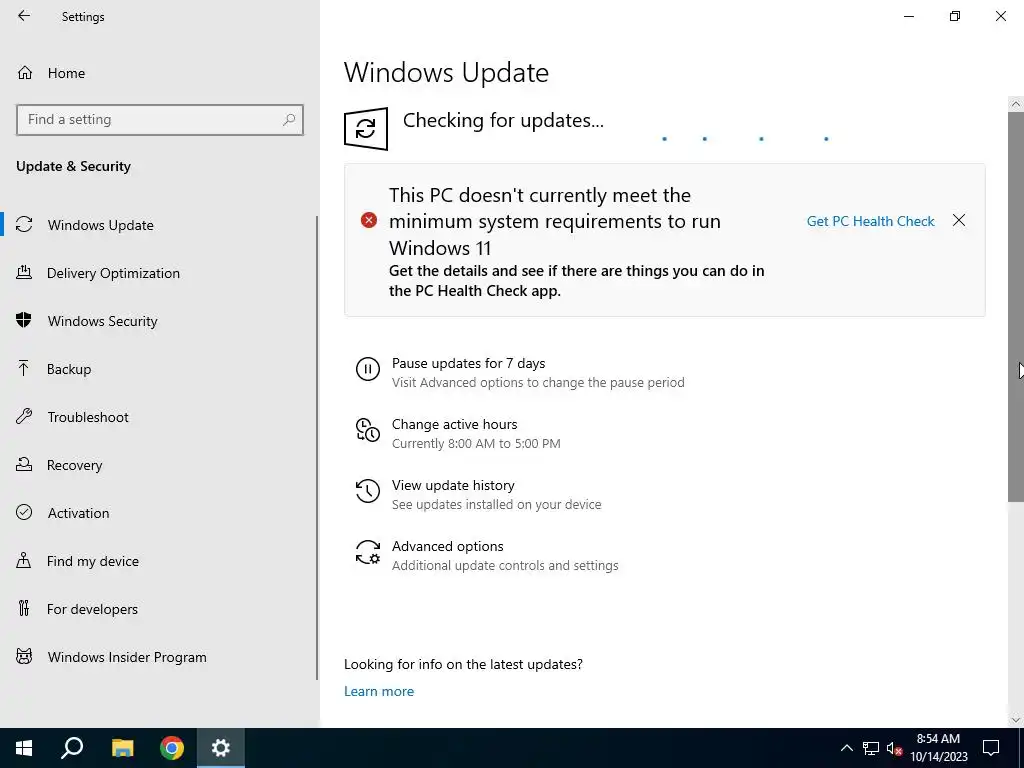Click the main page vertical scrollbar thumb
The image size is (1024, 768).
coord(1016,307)
